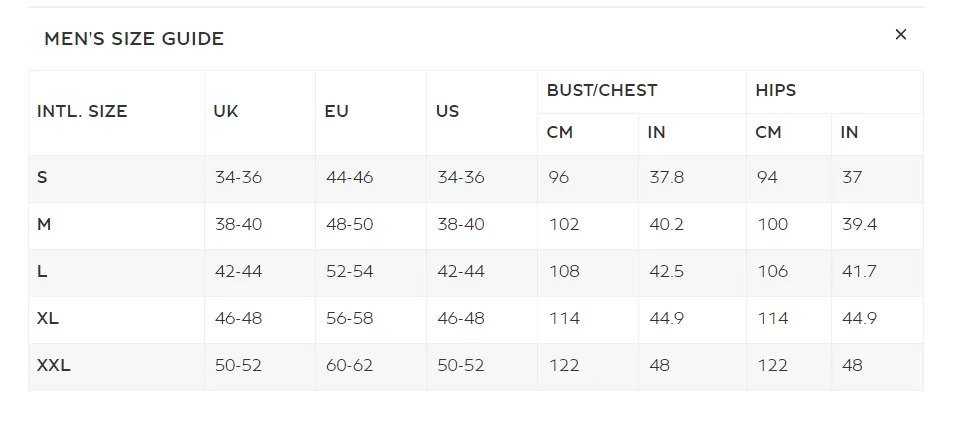Click the M size row label

click(44, 225)
